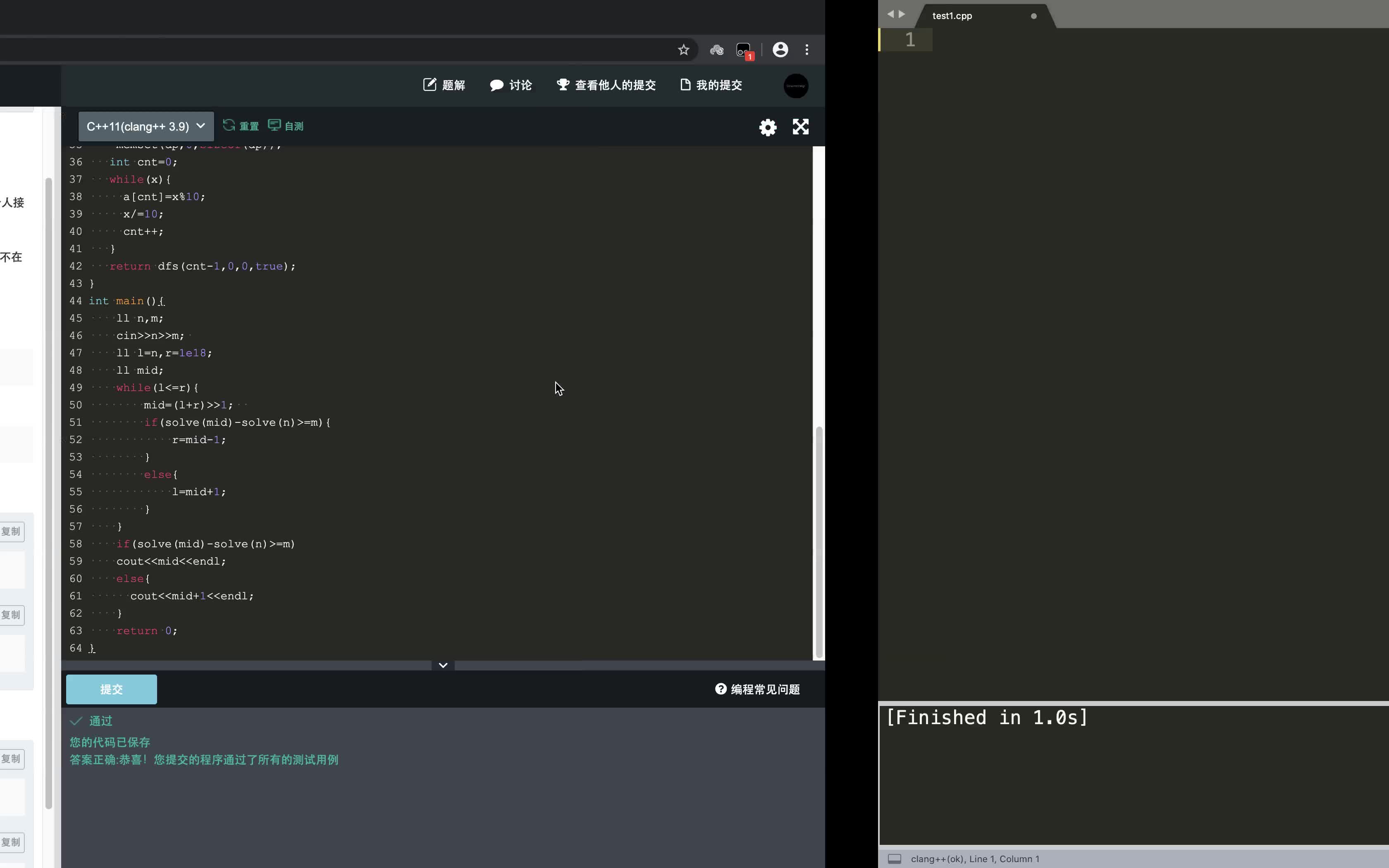Open 我的提交 my submissions
Viewport: 1389px width, 868px height.
[x=711, y=86]
